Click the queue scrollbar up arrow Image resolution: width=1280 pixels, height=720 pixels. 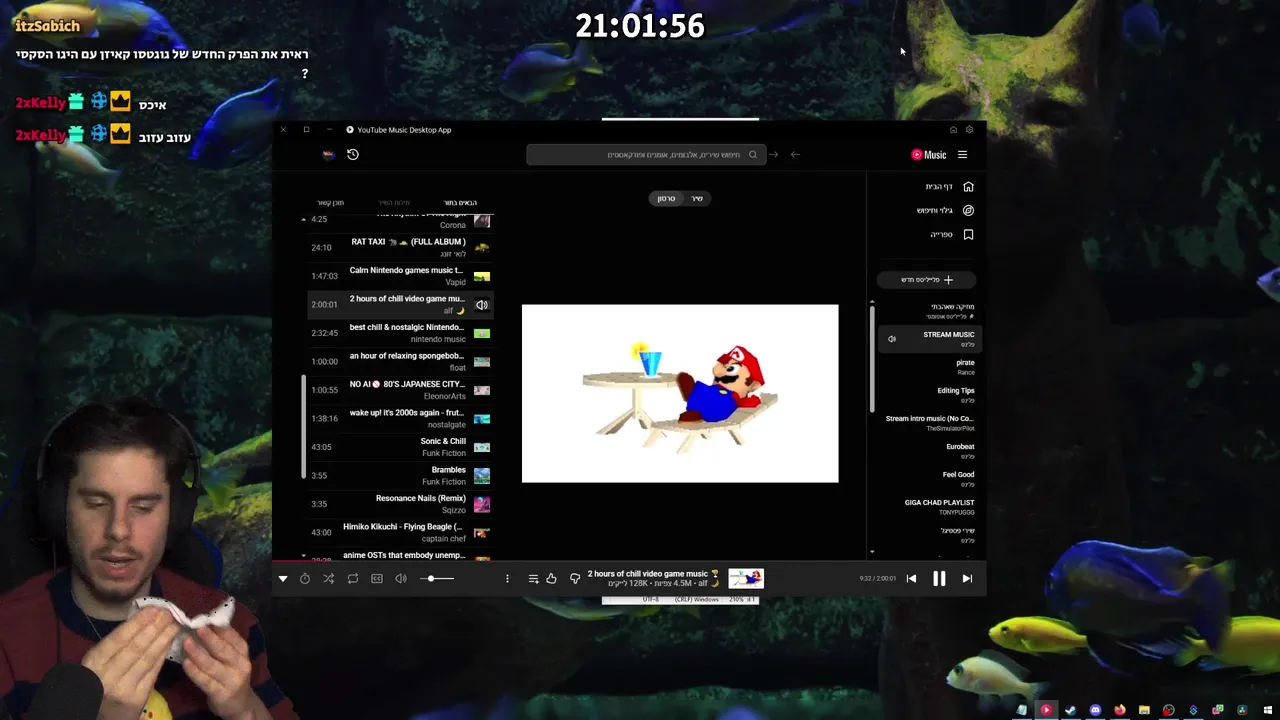[x=304, y=219]
